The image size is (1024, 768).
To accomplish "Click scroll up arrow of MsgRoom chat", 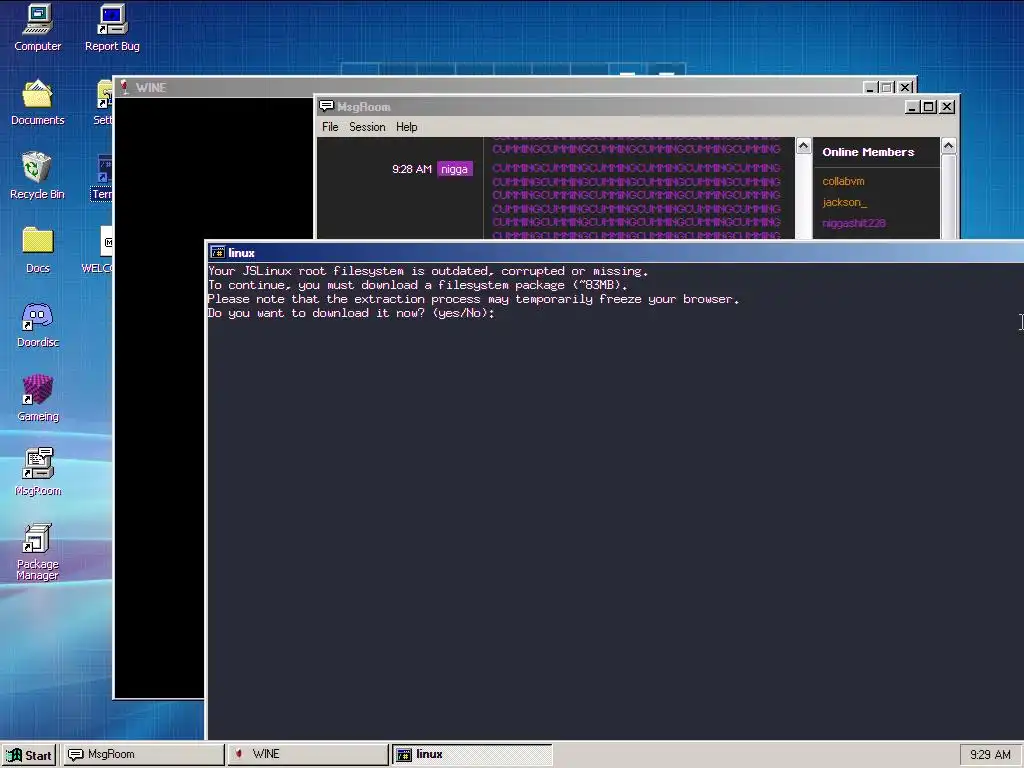I will pos(804,146).
